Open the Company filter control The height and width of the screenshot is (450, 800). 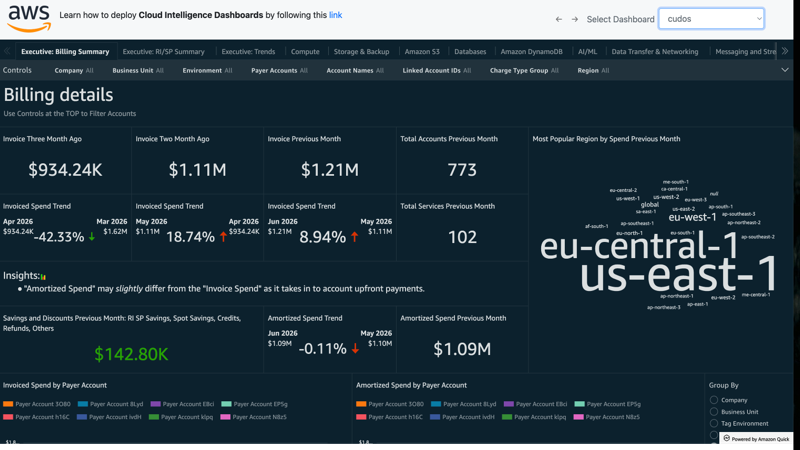(74, 70)
